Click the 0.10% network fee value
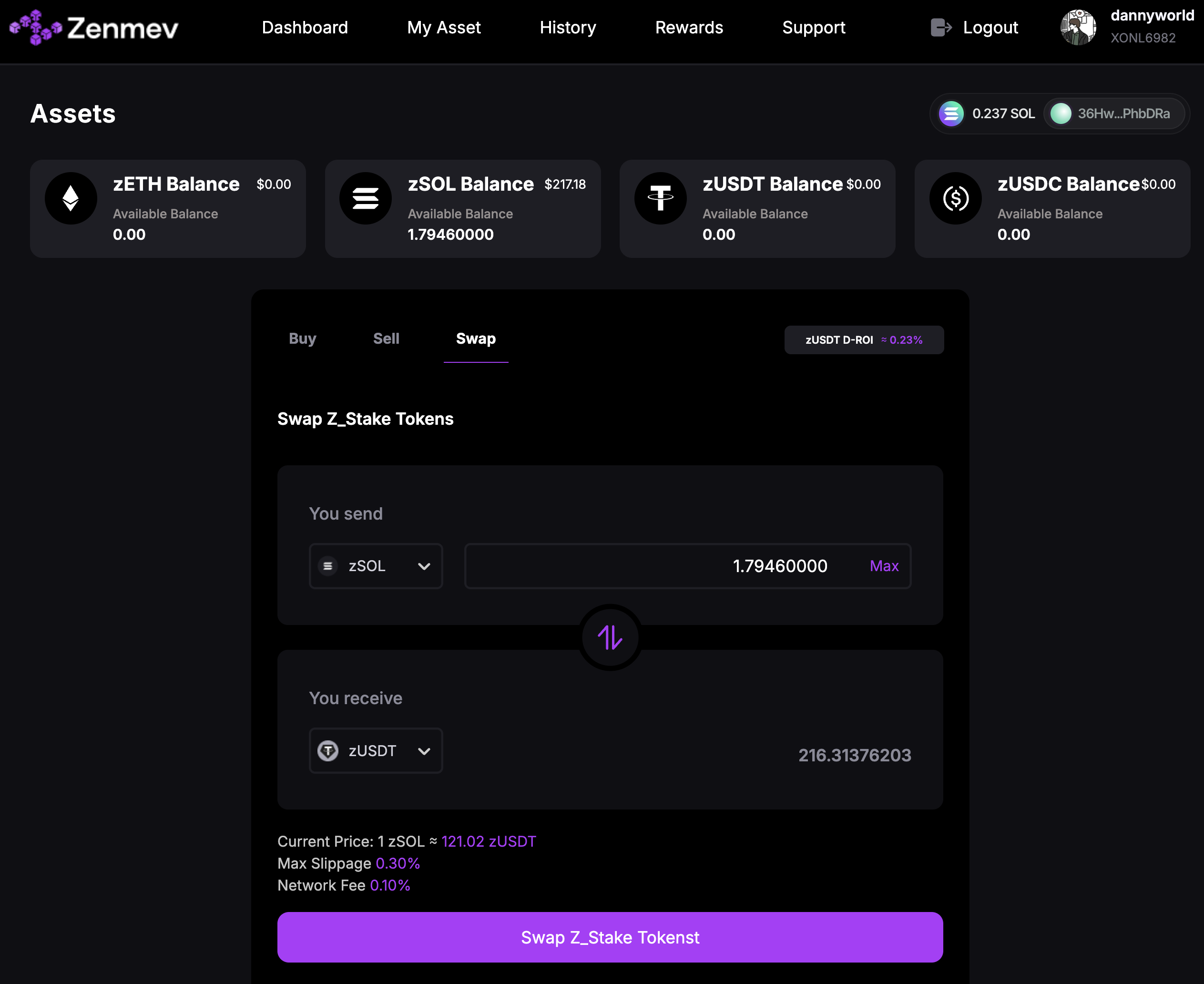The width and height of the screenshot is (1204, 984). tap(390, 885)
